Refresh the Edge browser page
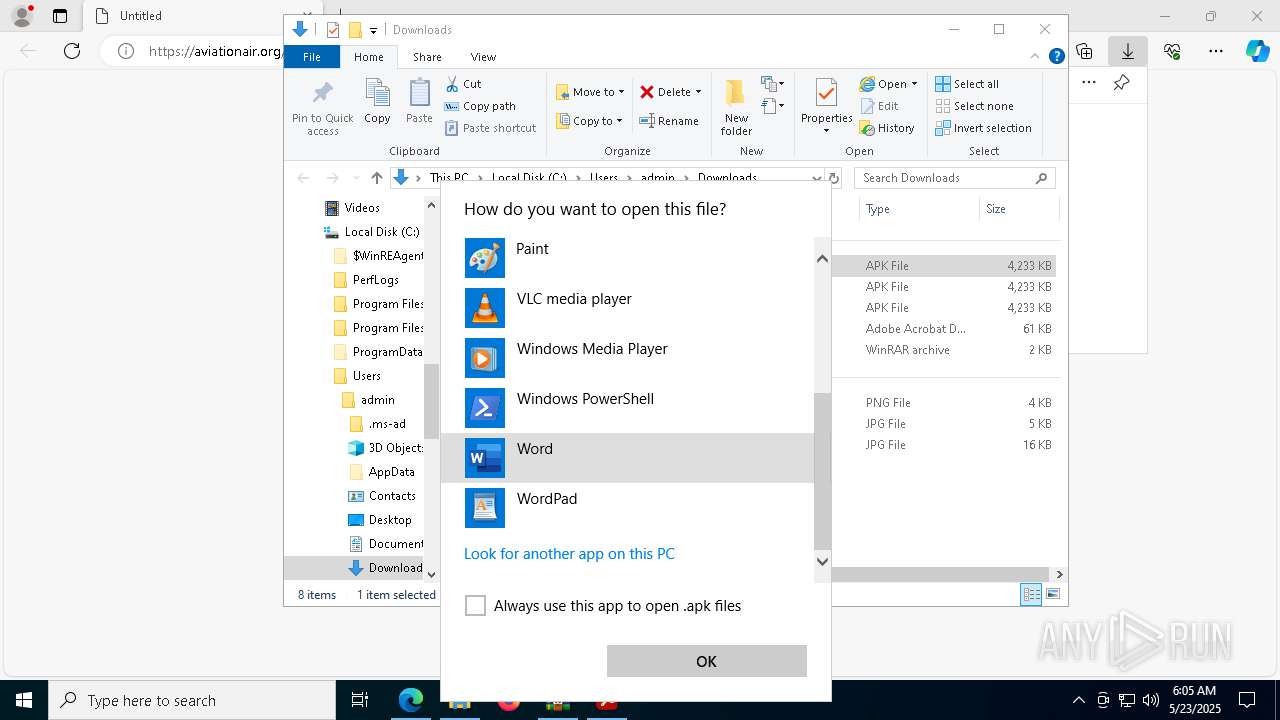1280x720 pixels. pos(72,51)
